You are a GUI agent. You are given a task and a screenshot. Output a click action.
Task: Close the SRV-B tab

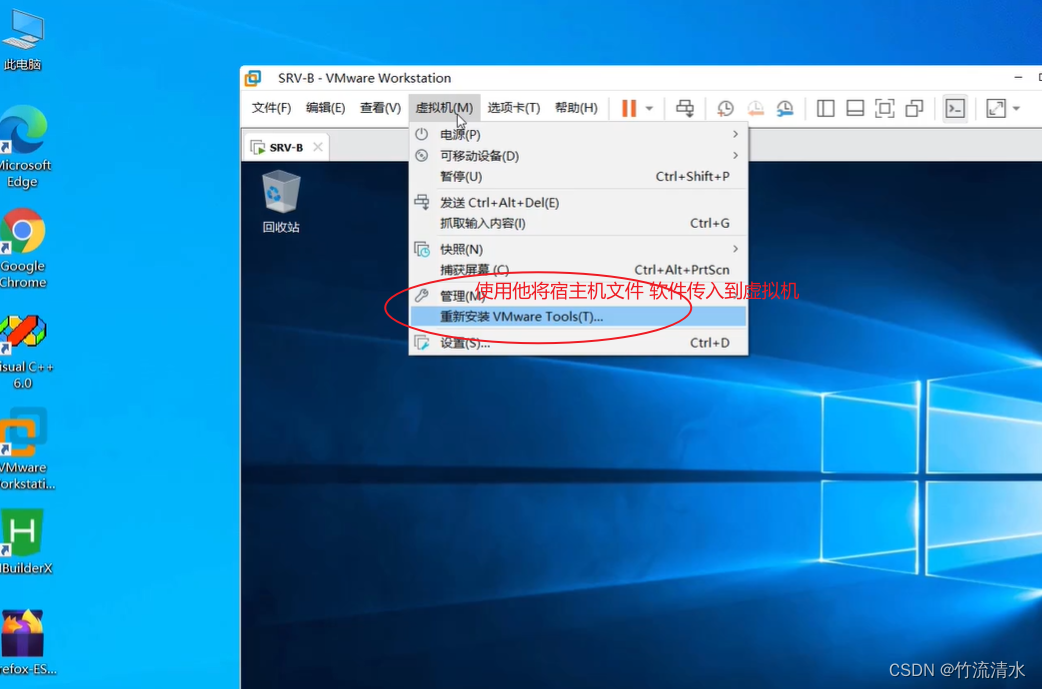[x=318, y=147]
